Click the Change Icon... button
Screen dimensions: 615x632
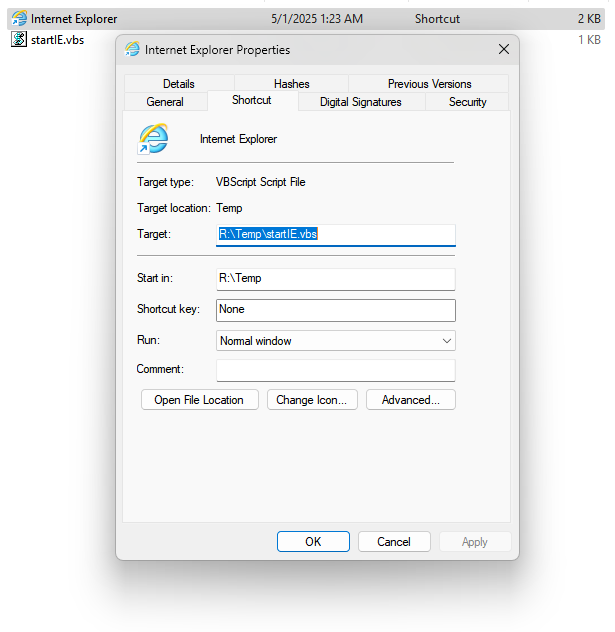(x=311, y=400)
